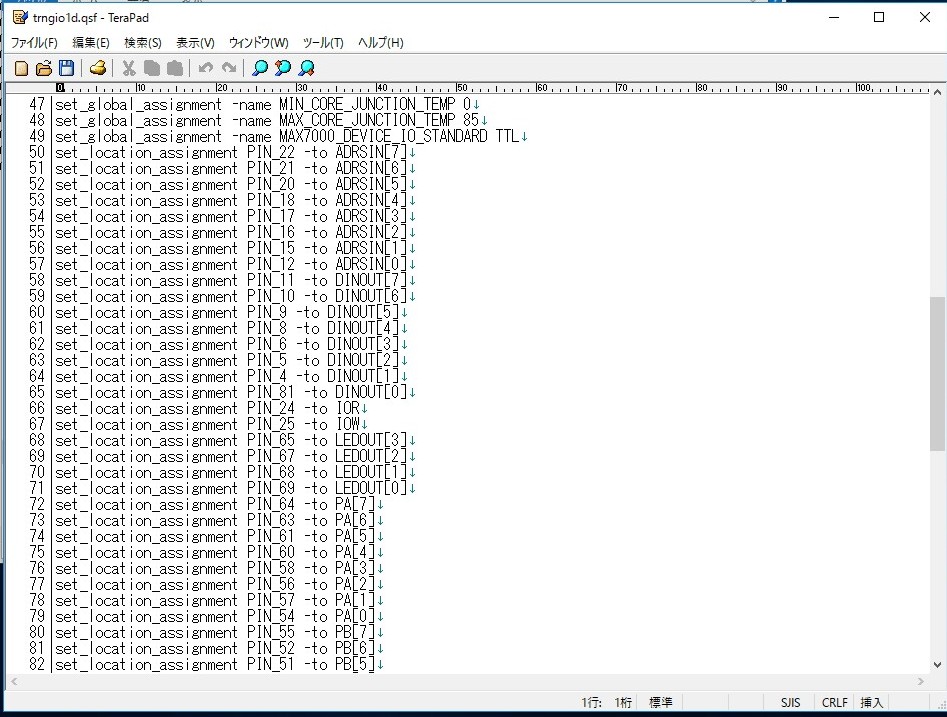The height and width of the screenshot is (717, 947).
Task: Click the line assigning PIN_55 to PB[7]
Action: click(216, 632)
